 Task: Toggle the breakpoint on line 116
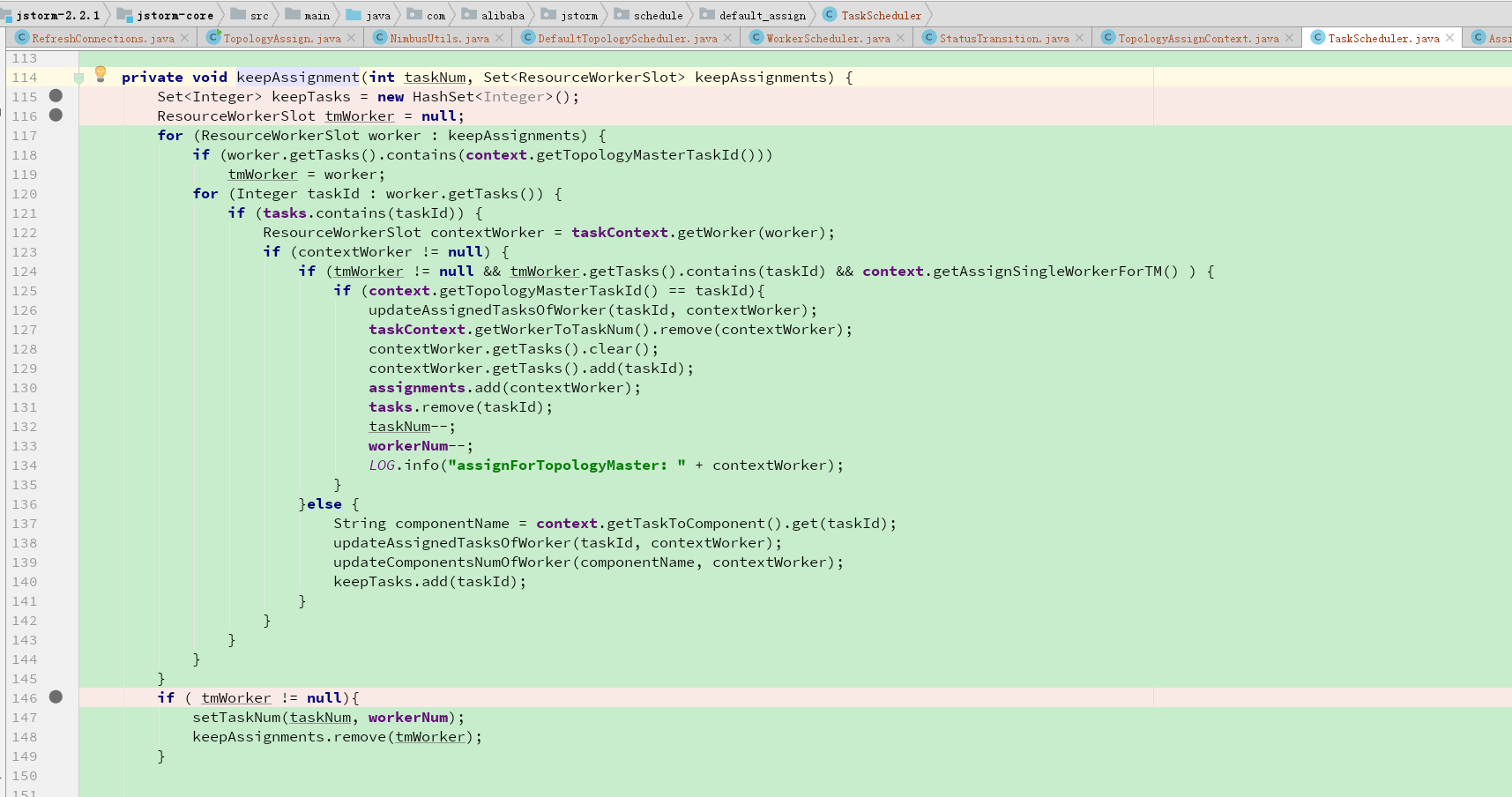56,115
